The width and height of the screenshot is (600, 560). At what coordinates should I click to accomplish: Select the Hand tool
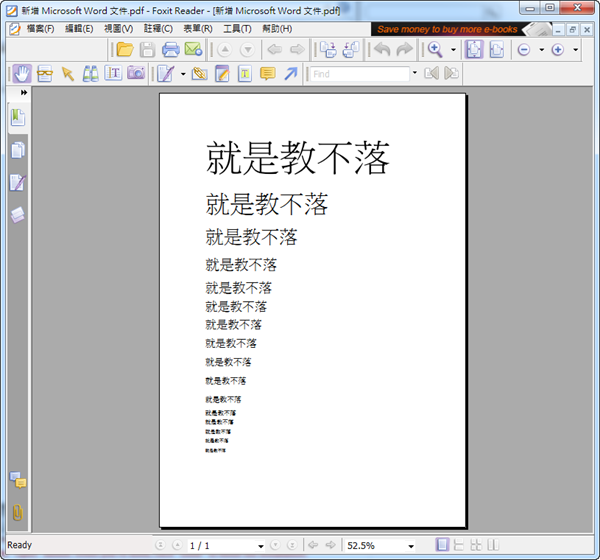(x=21, y=74)
